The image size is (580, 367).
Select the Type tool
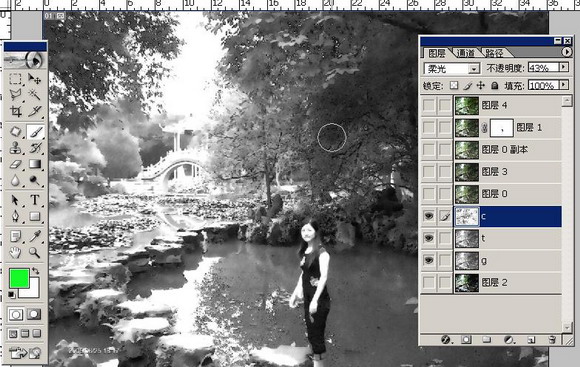click(x=34, y=200)
